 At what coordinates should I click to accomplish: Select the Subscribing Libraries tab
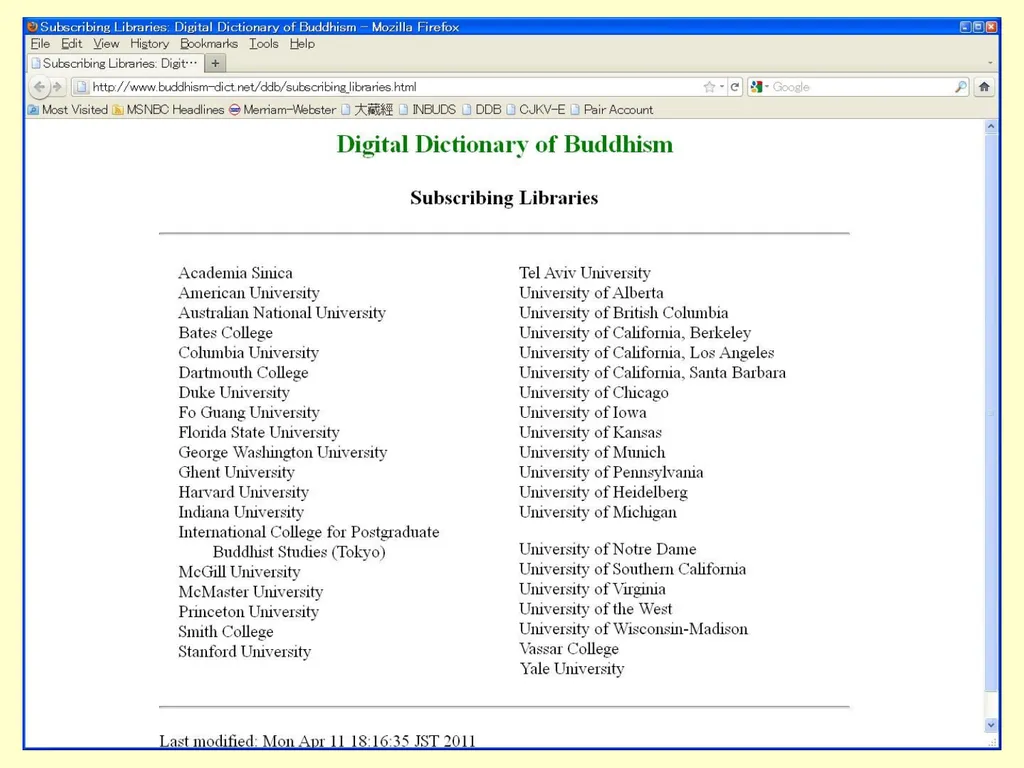115,63
